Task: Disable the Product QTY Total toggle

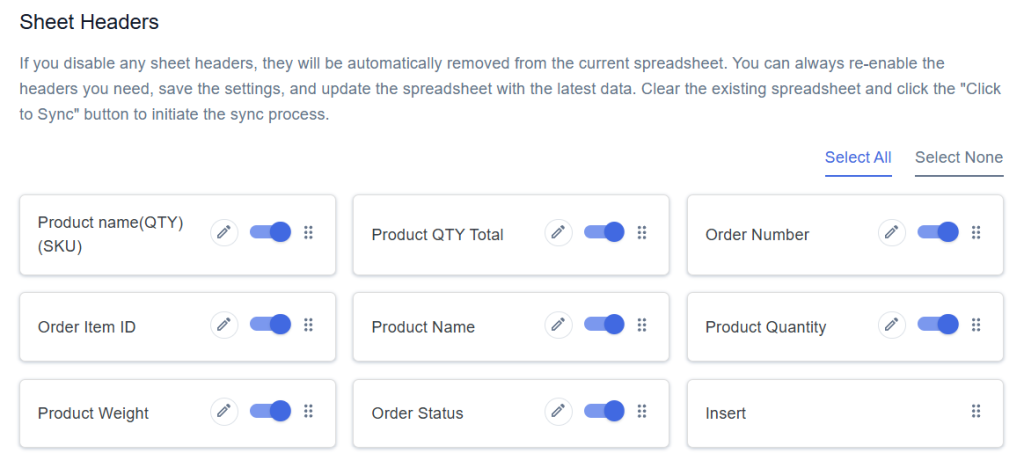Action: tap(604, 232)
